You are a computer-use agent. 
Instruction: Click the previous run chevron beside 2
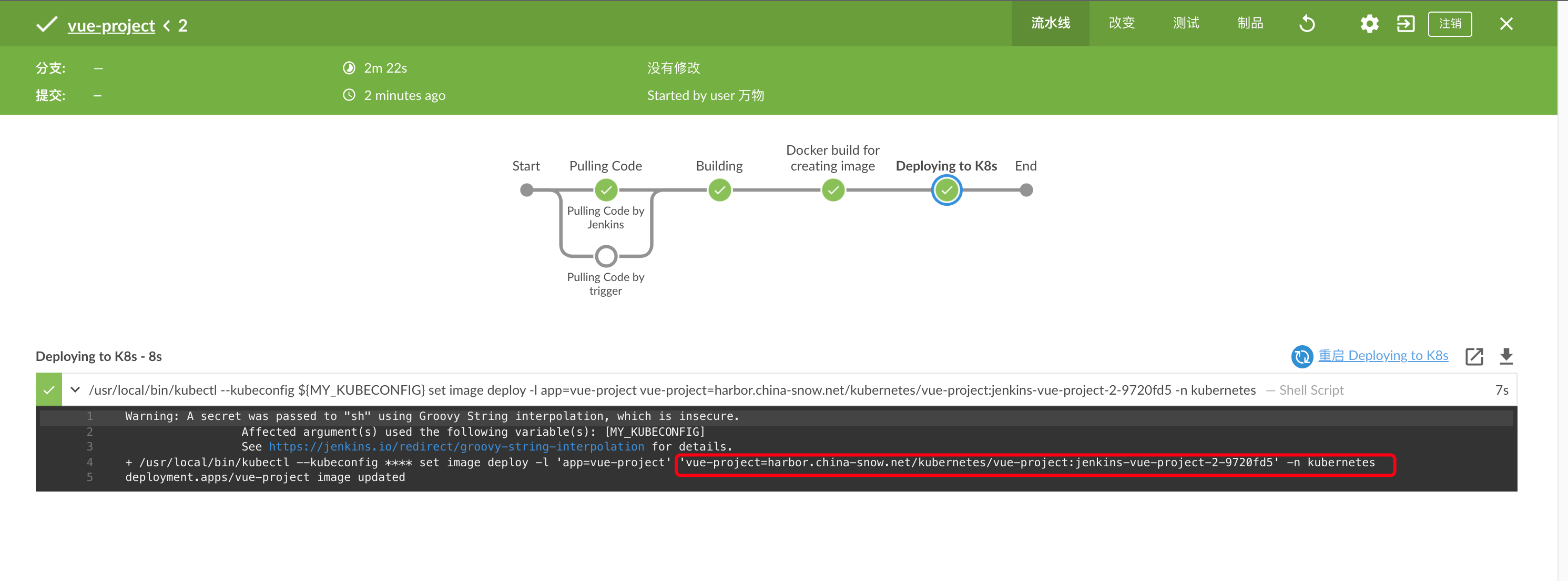tap(166, 26)
